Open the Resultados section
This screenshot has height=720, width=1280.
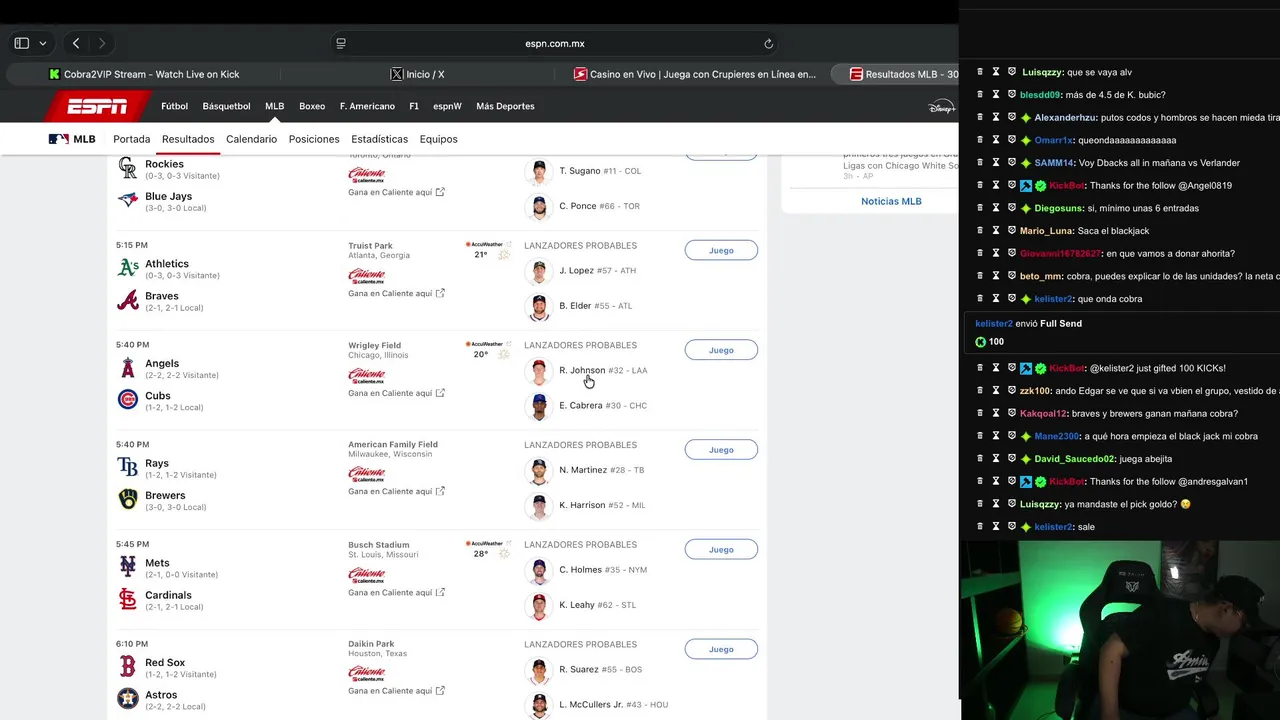(x=188, y=139)
